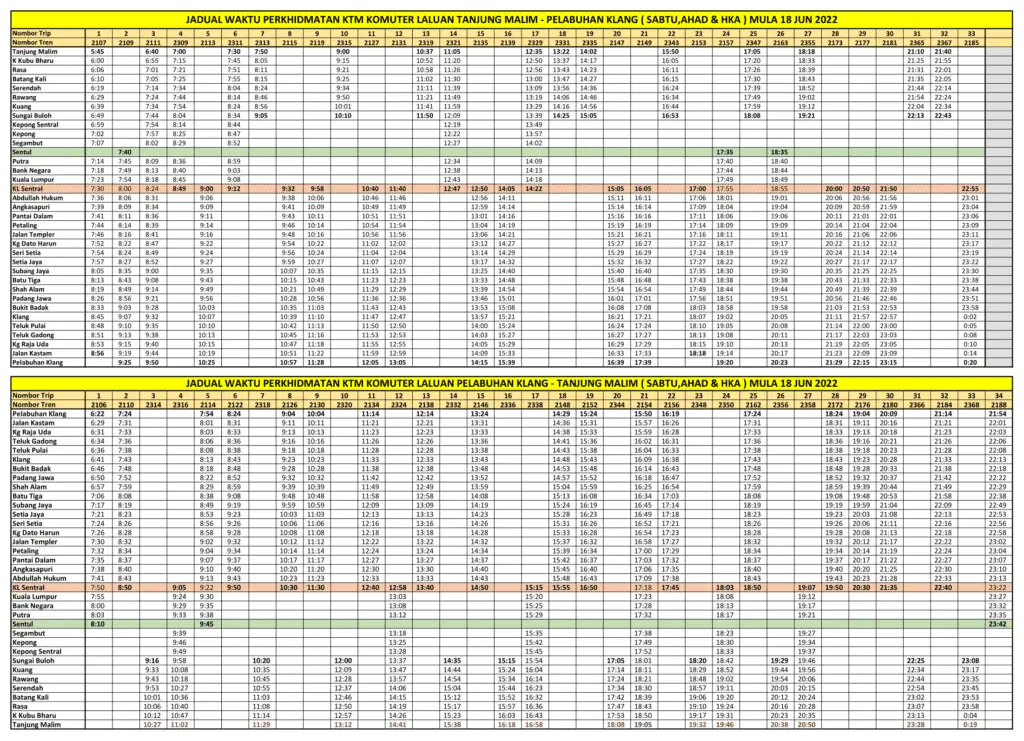Click the Tanjung Malim station label in the upper timetable

(35, 52)
